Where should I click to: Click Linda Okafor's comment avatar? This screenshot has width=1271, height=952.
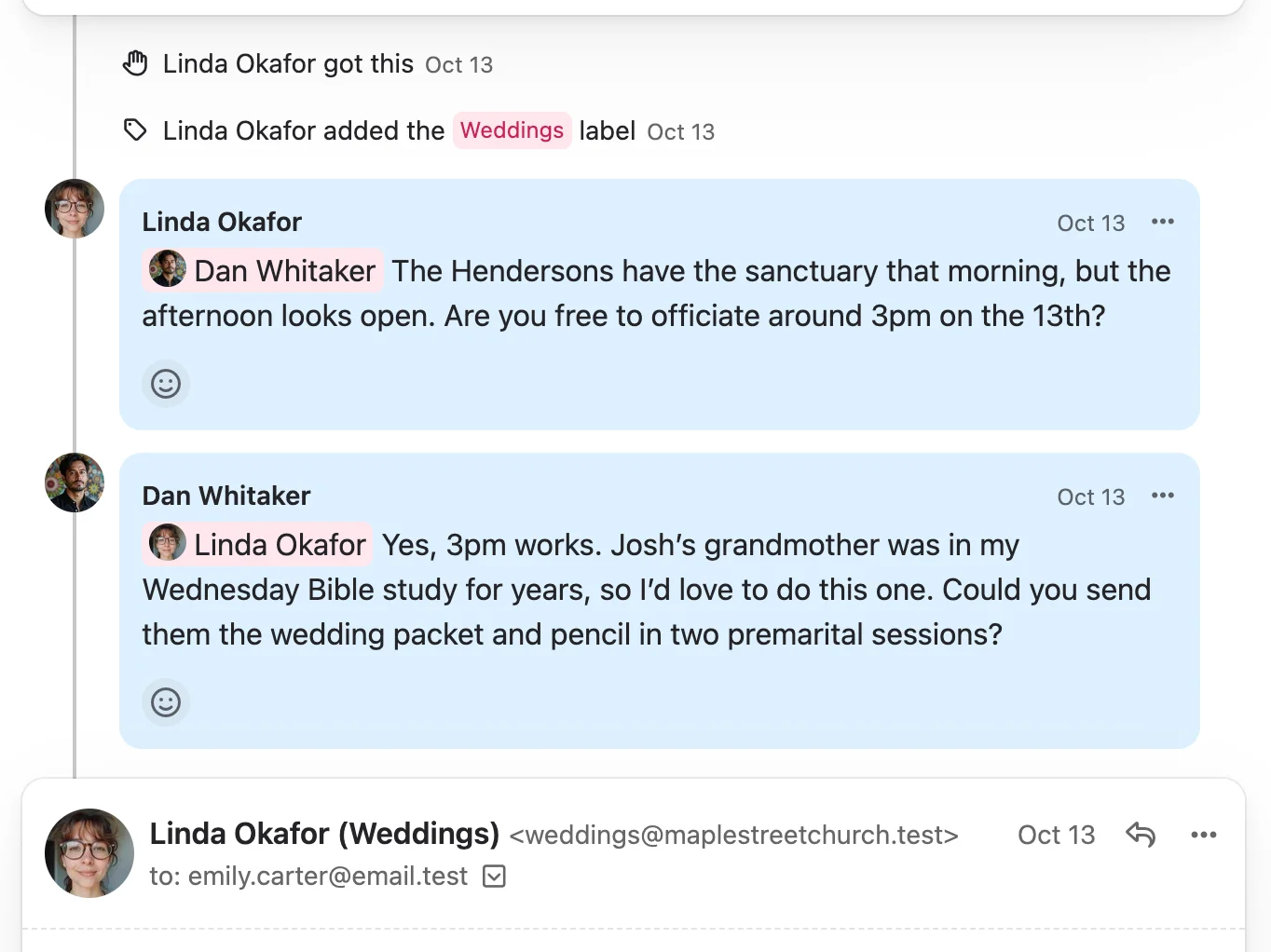coord(75,209)
